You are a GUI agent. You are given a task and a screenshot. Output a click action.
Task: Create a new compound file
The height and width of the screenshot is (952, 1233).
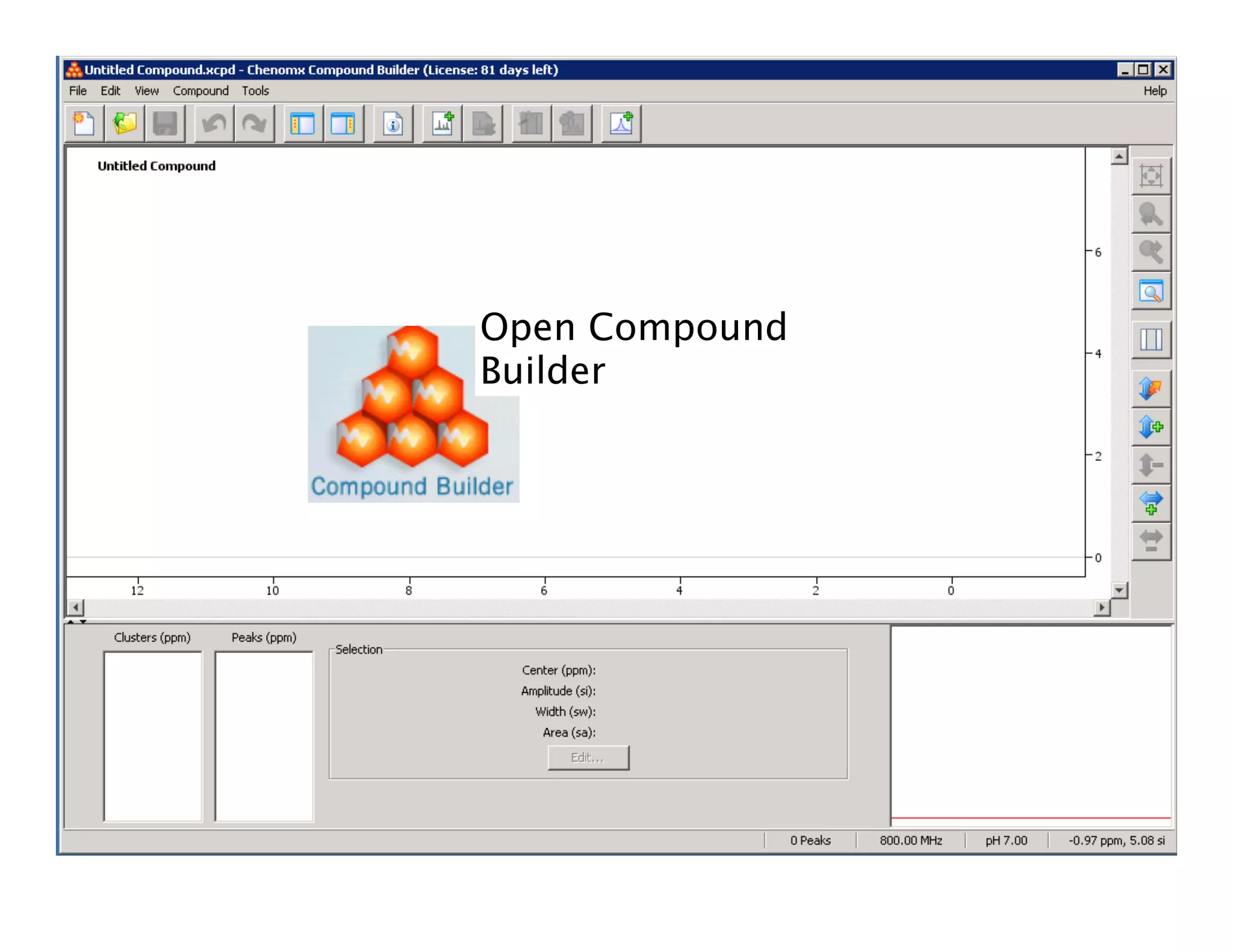(84, 124)
